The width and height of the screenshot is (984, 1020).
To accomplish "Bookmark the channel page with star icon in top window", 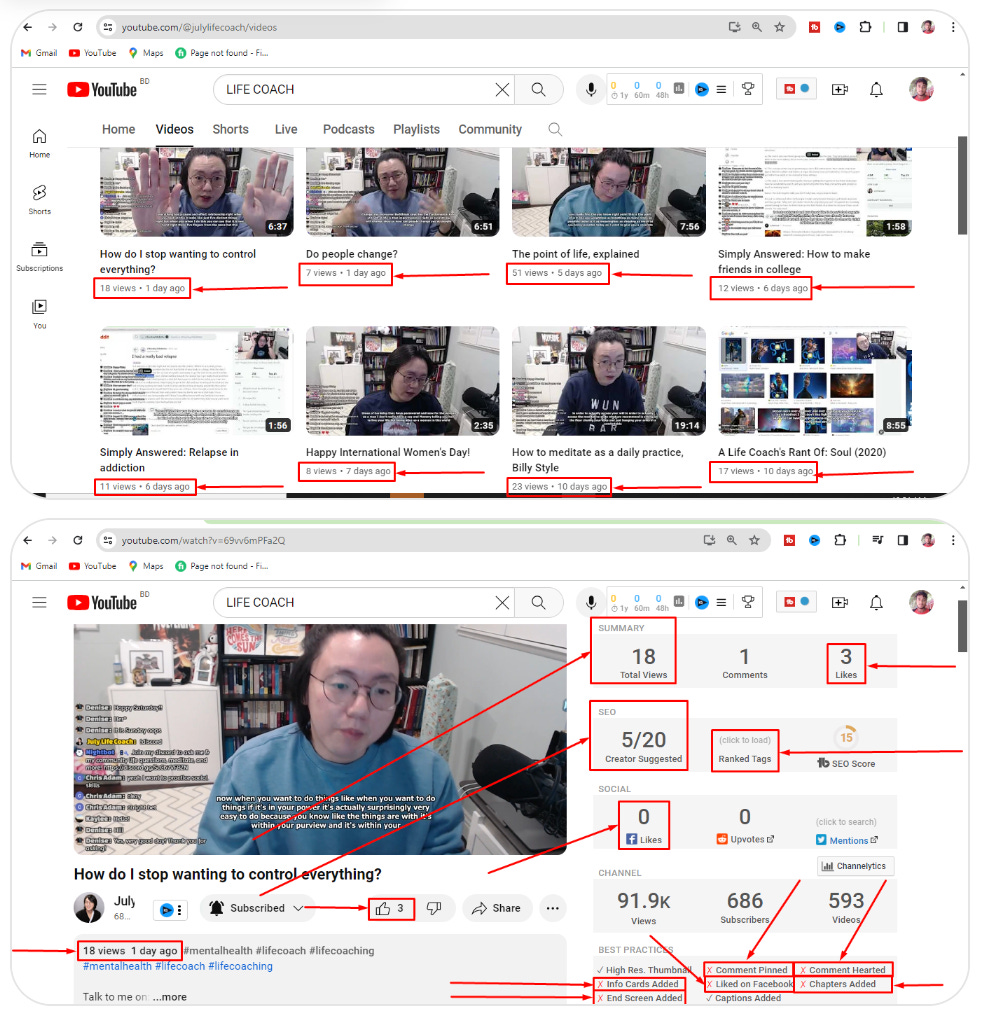I will coord(779,27).
